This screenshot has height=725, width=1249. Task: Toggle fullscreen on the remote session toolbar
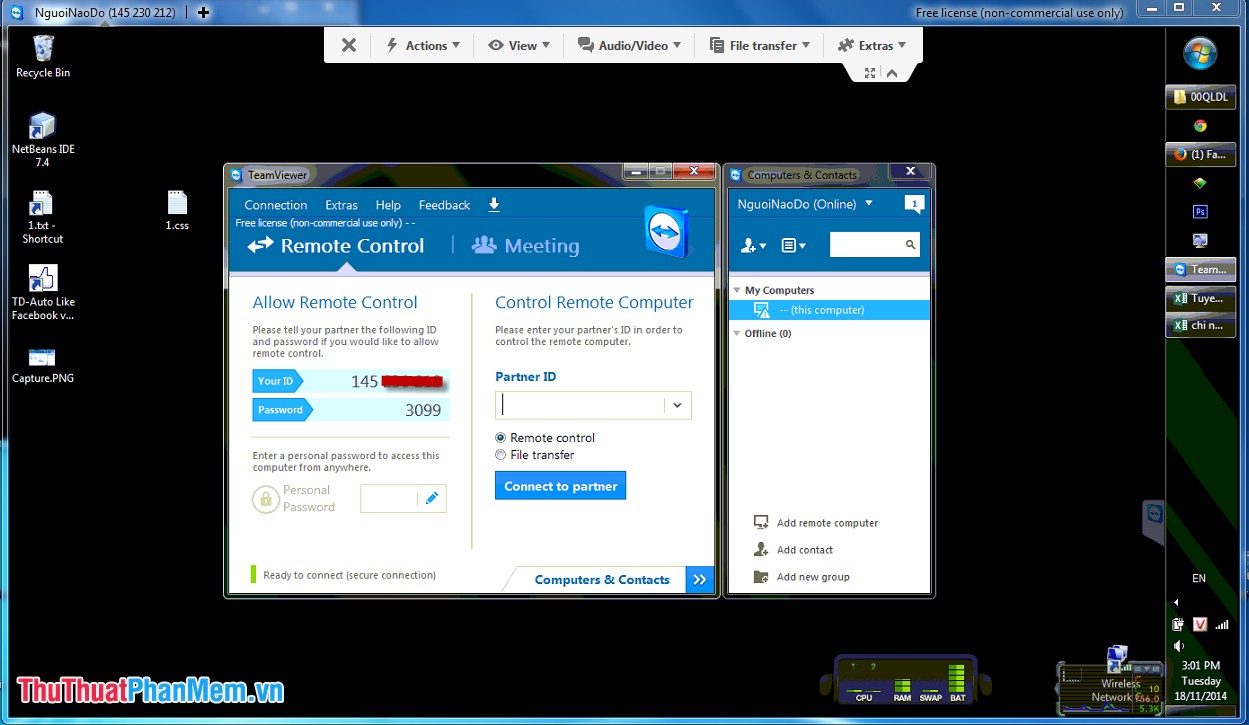pos(869,72)
